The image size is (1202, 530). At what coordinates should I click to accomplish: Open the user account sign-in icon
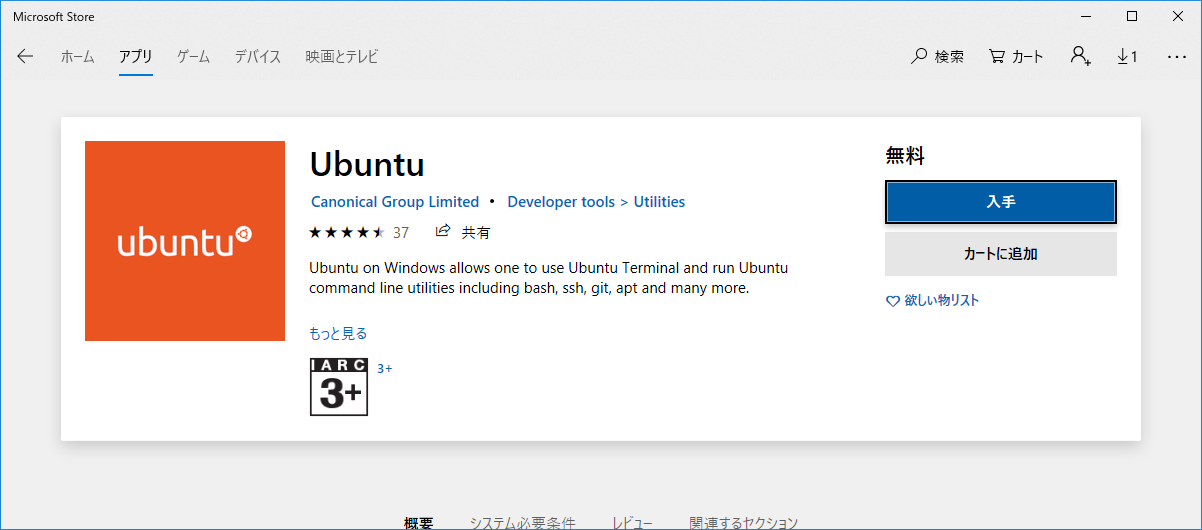[1080, 56]
